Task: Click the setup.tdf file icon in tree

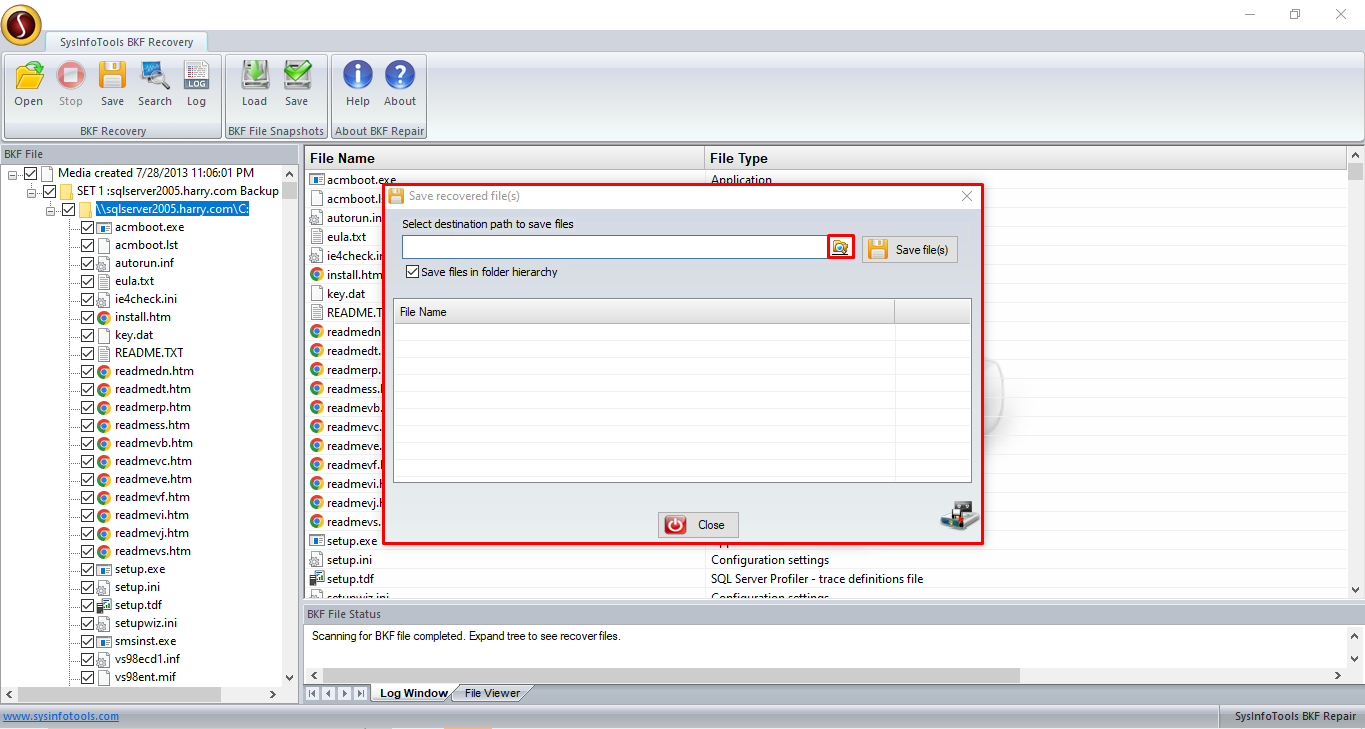Action: pos(104,605)
